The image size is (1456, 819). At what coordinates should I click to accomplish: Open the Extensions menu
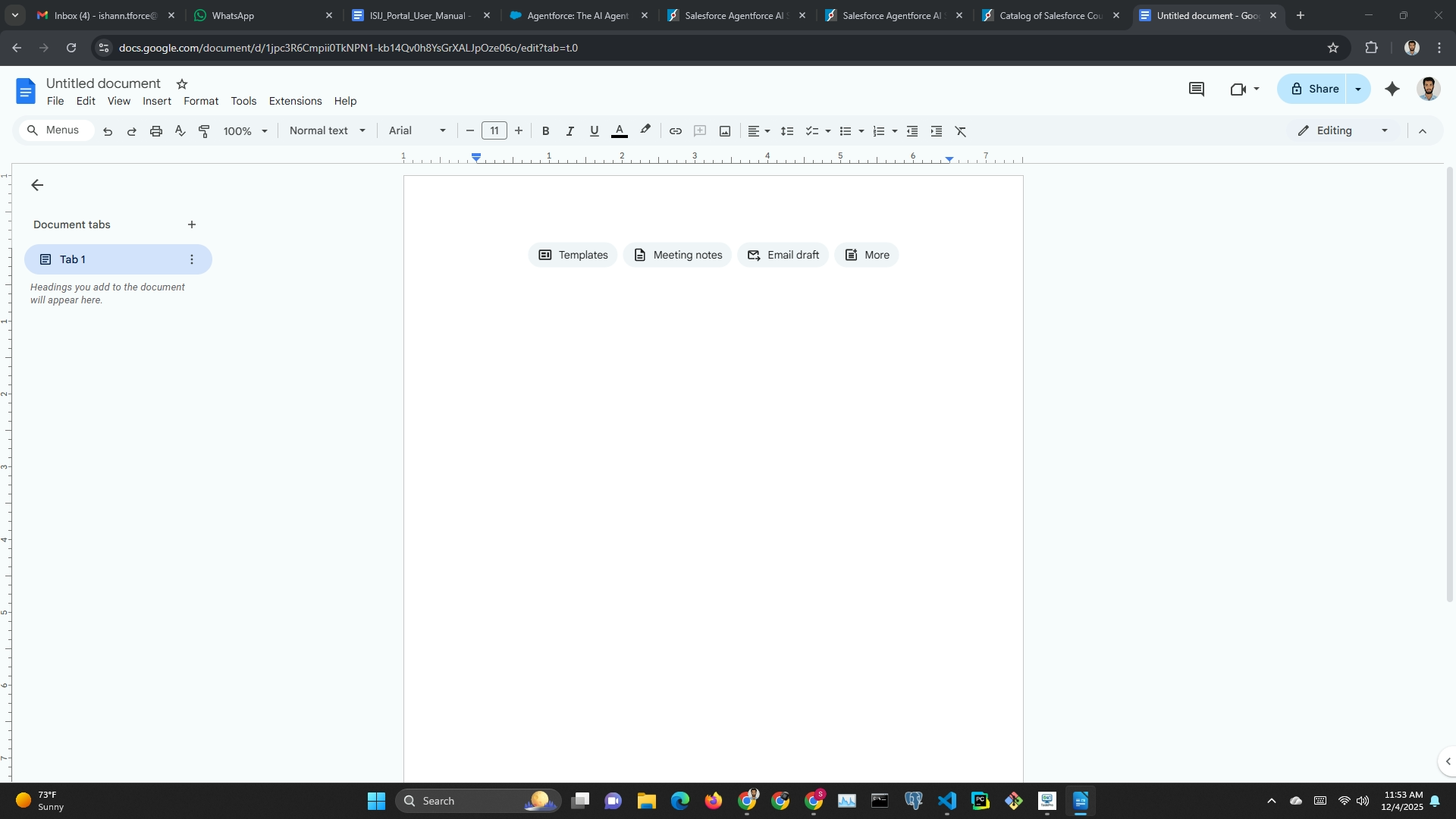coord(295,102)
